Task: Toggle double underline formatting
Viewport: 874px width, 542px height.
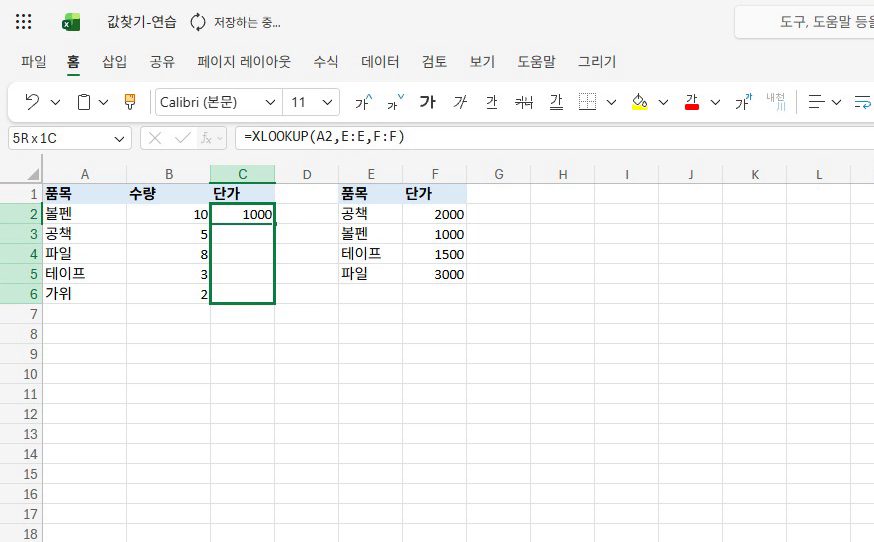Action: pos(556,102)
